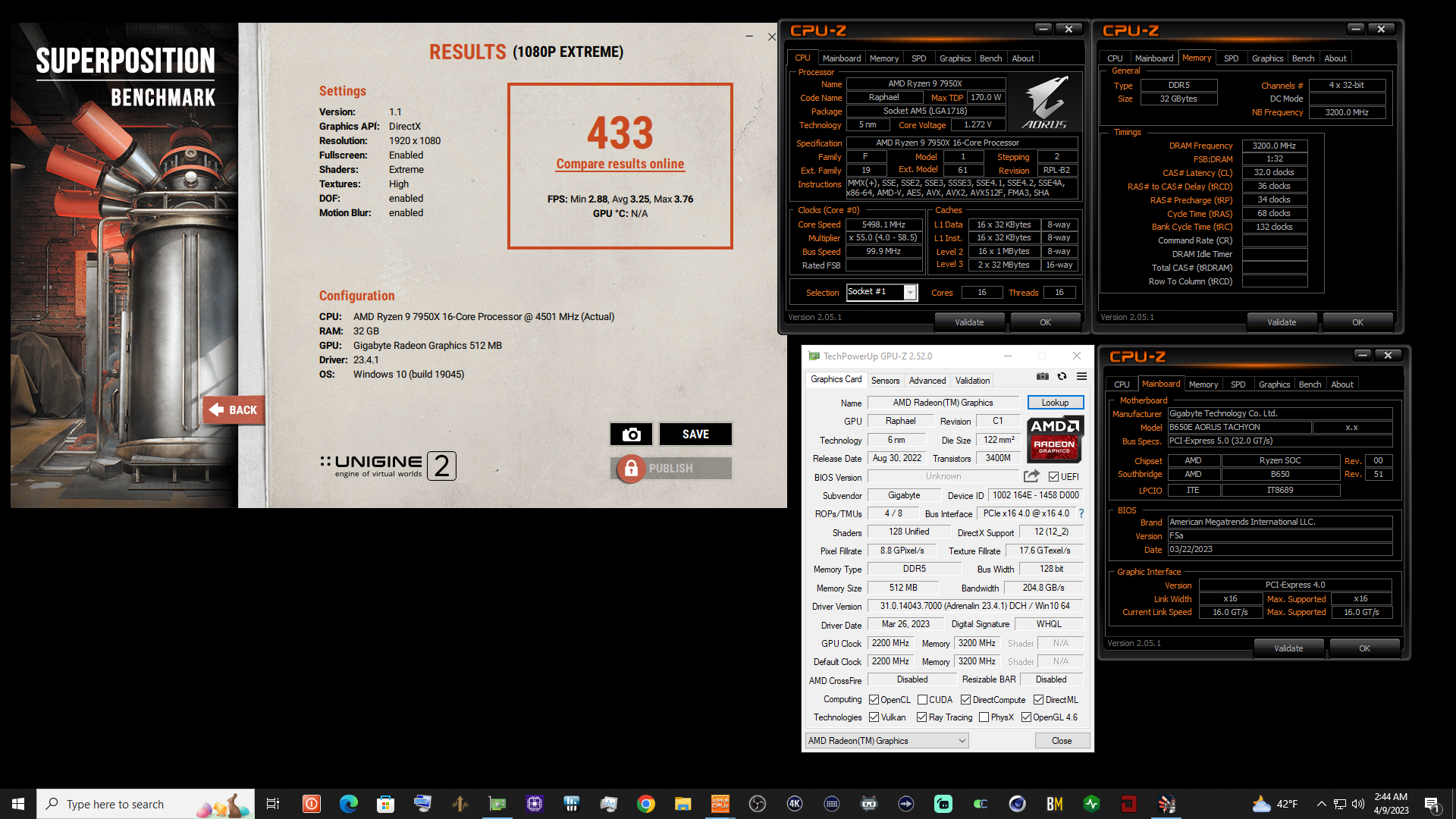
Task: Click the BM BenchMate taskbar icon
Action: click(x=1054, y=804)
